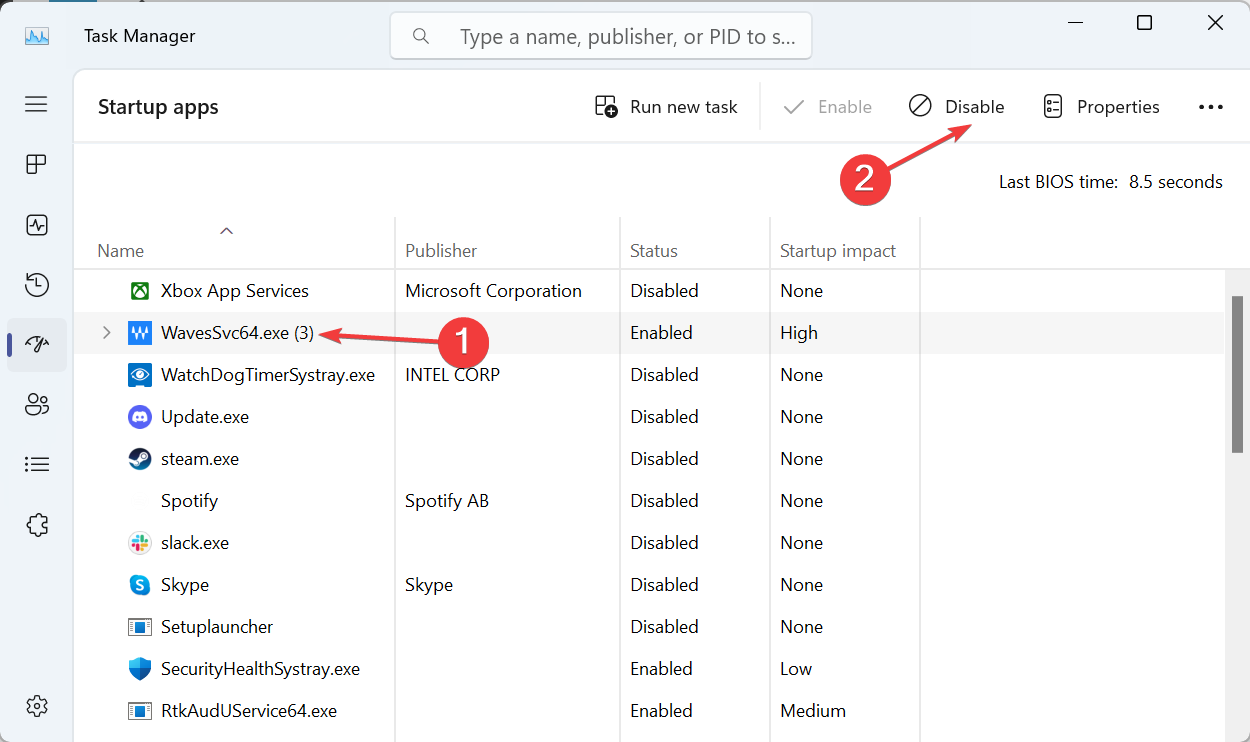Viewport: 1250px width, 742px height.
Task: Click the WatchDogTimerSystray eye icon
Action: 140,375
